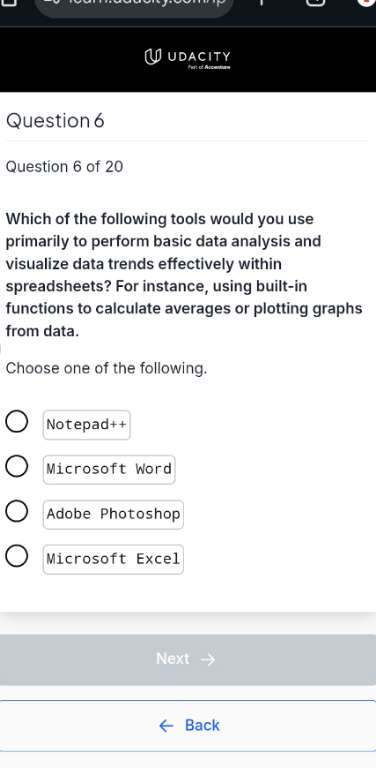Select the Adobe Photoshop radio button
This screenshot has width=376, height=768.
[x=17, y=511]
